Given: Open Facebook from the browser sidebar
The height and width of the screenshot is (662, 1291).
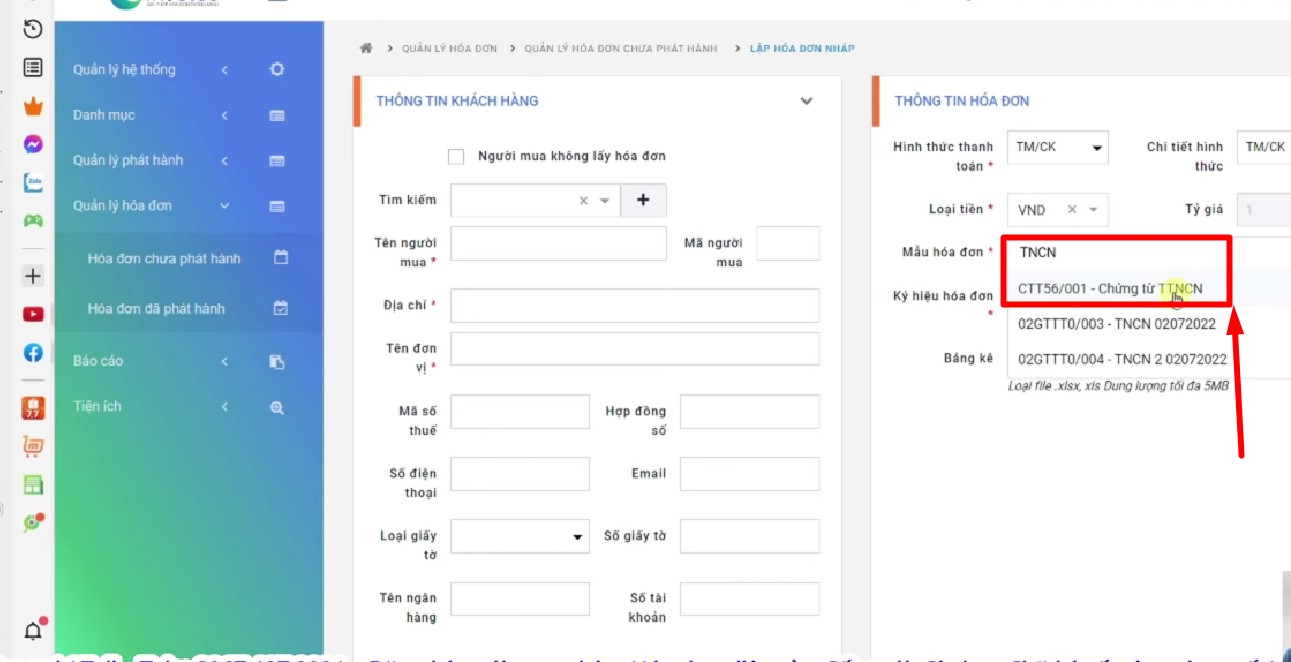Looking at the screenshot, I should click(33, 353).
